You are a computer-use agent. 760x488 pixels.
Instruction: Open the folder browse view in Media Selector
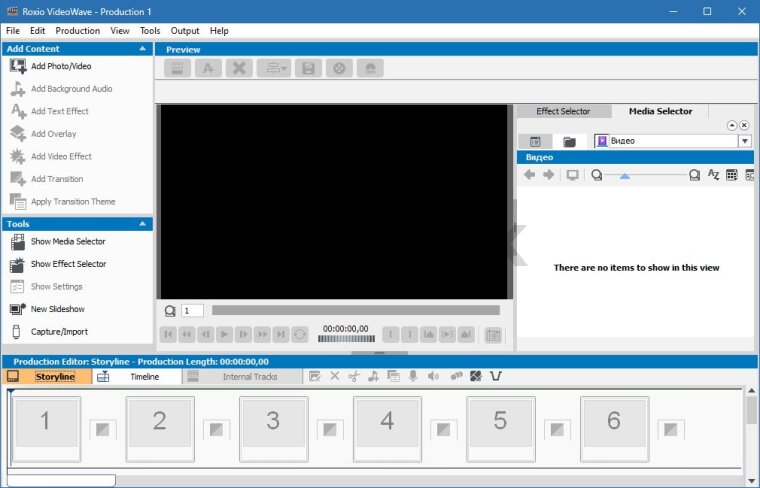[569, 142]
